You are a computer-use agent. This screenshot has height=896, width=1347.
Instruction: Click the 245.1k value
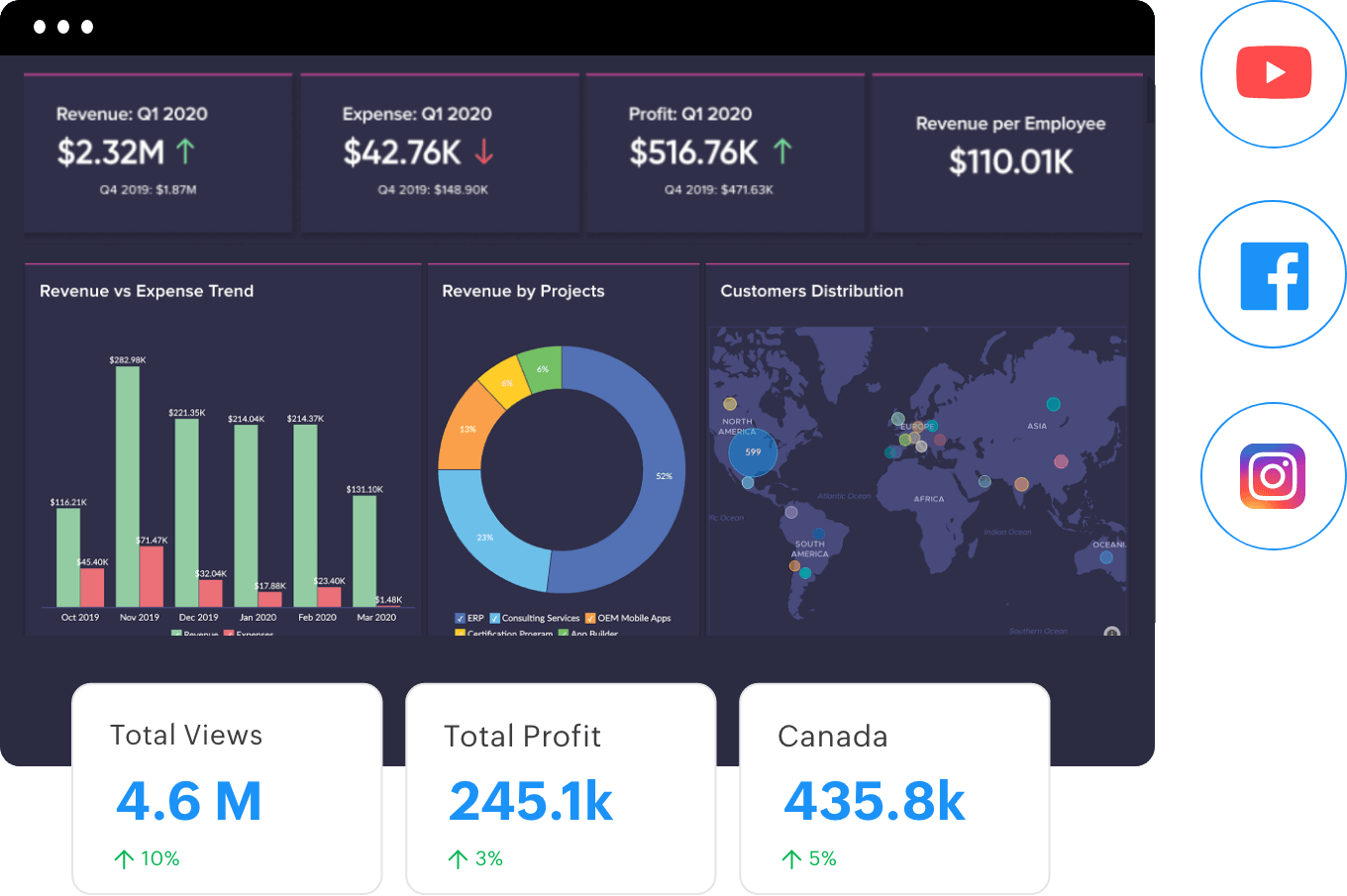tap(531, 801)
